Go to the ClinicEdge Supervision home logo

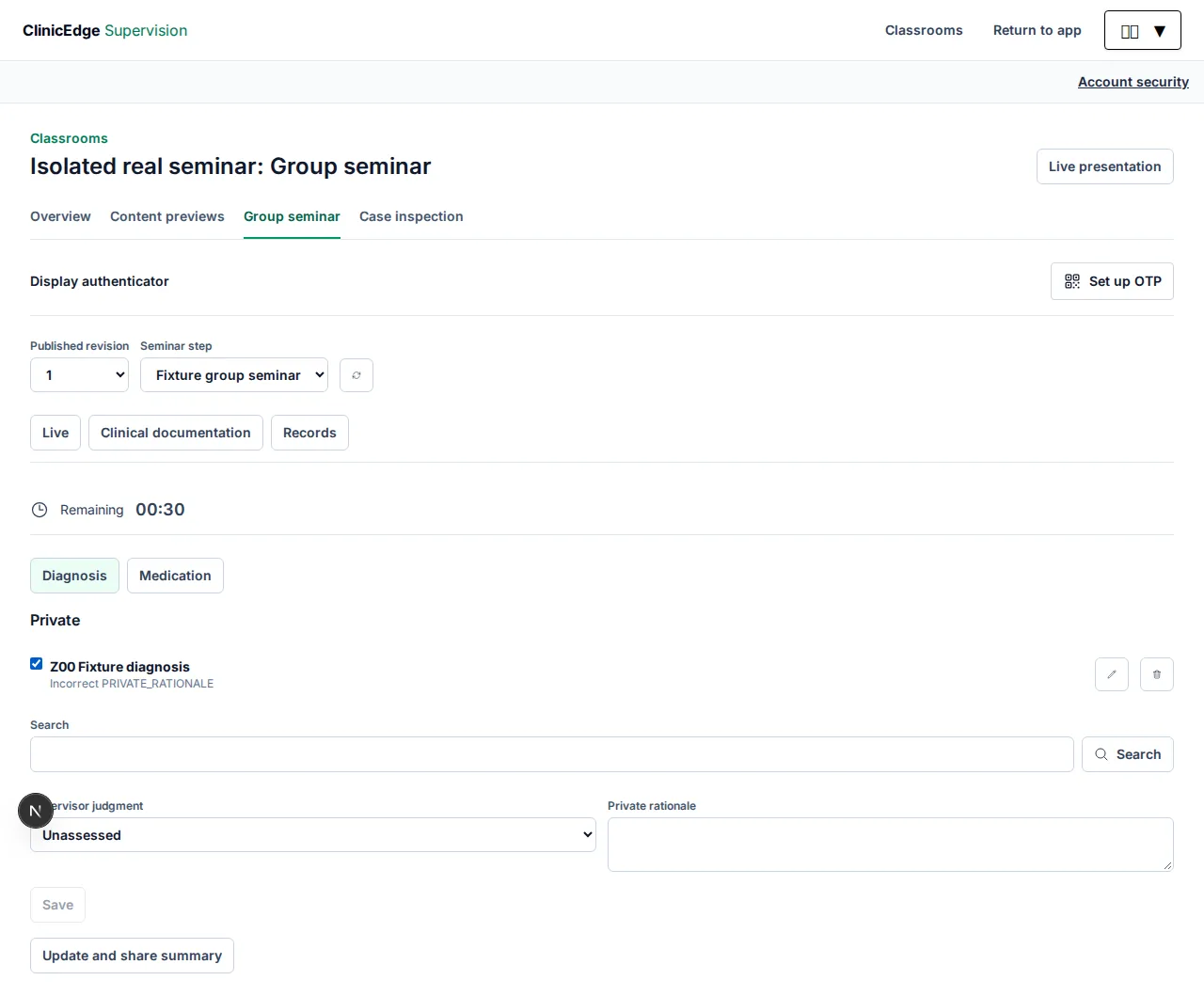(105, 30)
